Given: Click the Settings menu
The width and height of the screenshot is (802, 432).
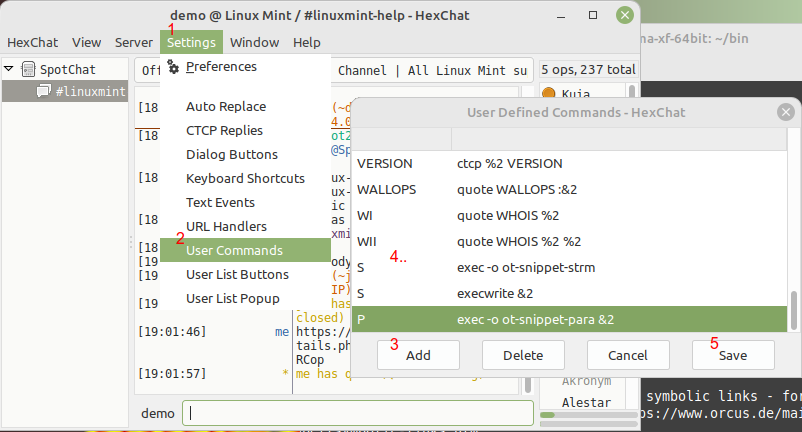Looking at the screenshot, I should pyautogui.click(x=191, y=42).
